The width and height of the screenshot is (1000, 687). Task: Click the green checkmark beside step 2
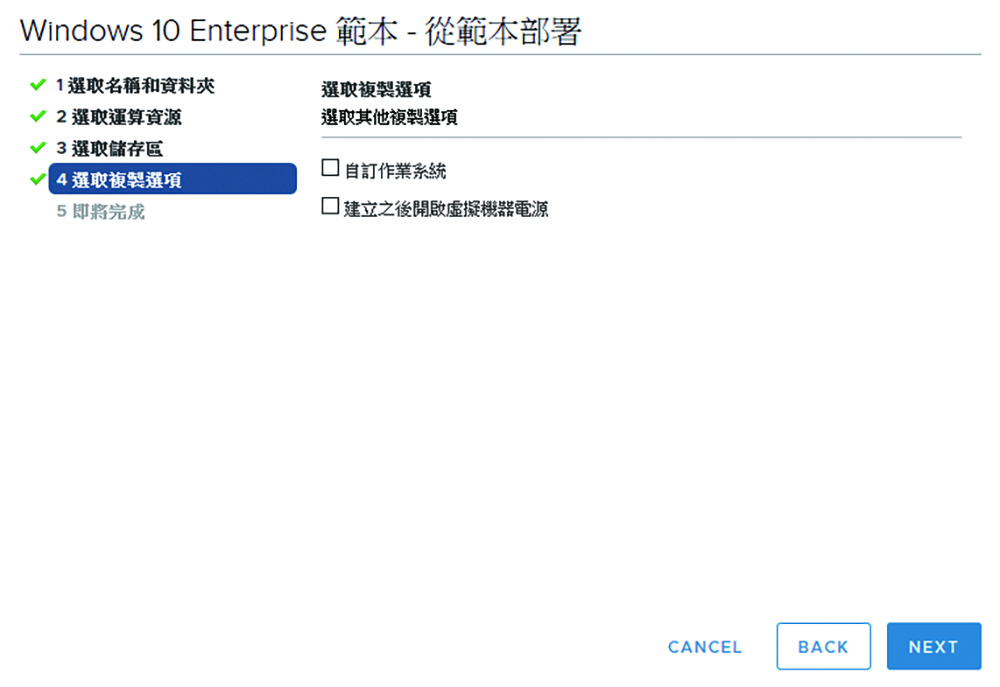38,116
